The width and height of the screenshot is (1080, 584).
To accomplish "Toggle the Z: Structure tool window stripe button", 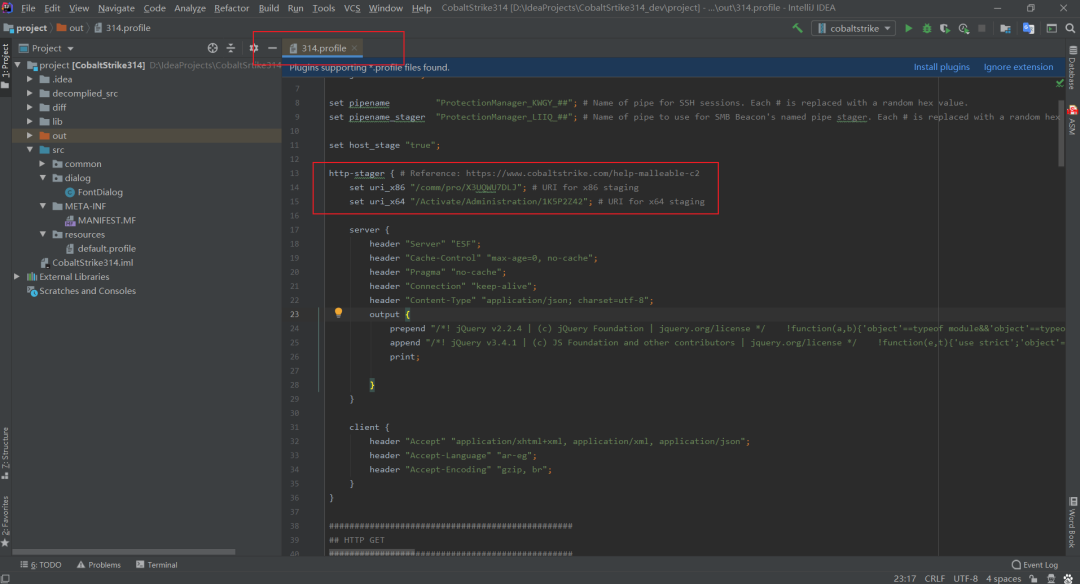I will point(6,452).
